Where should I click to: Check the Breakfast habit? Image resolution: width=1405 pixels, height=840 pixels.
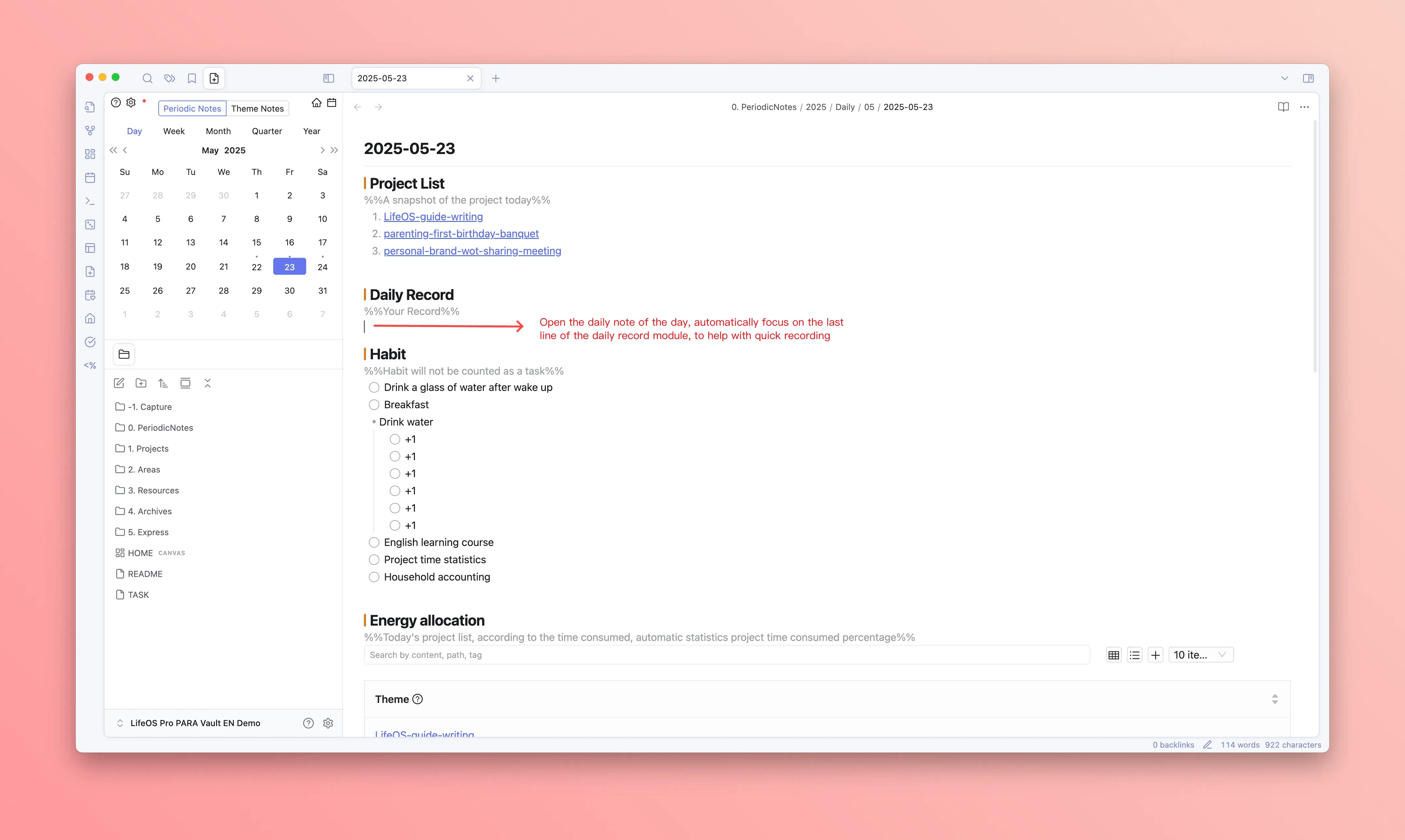374,405
